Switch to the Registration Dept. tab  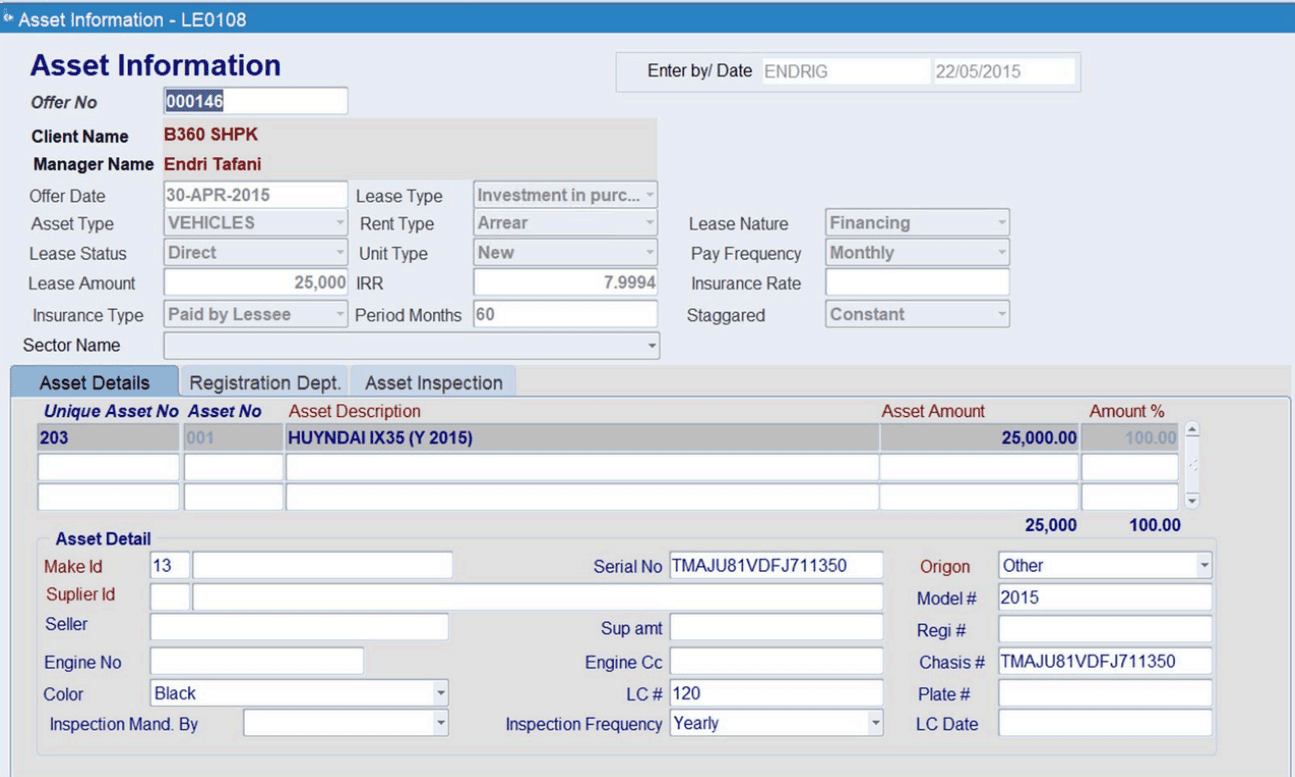click(x=265, y=383)
